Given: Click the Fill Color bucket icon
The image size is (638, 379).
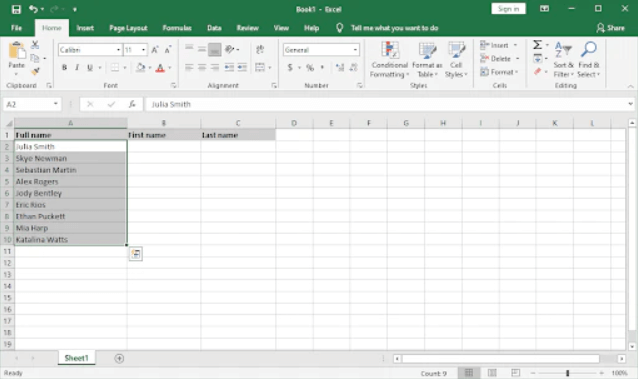Looking at the screenshot, I should [140, 68].
